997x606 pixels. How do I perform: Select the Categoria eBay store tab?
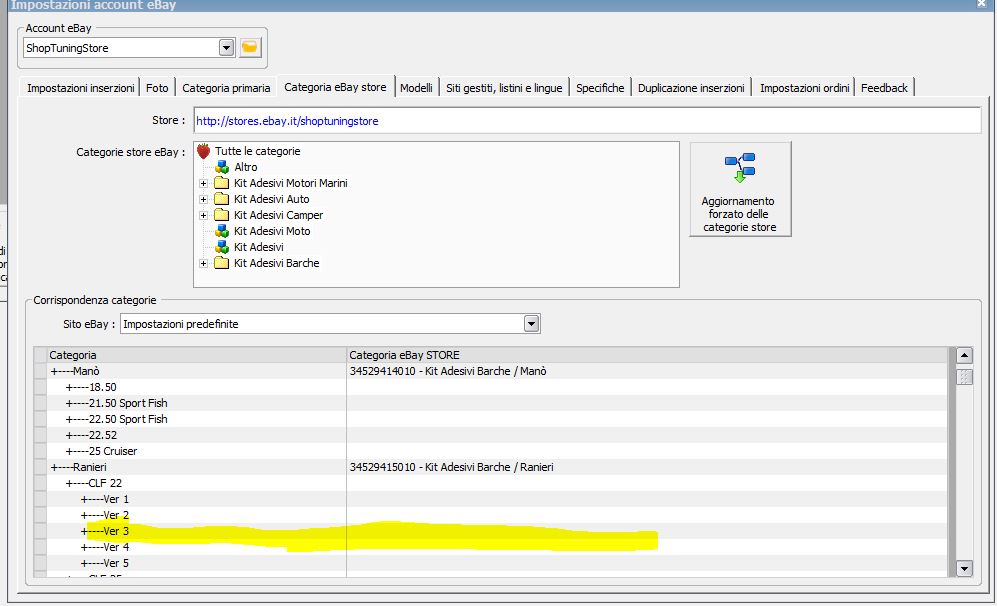click(335, 87)
